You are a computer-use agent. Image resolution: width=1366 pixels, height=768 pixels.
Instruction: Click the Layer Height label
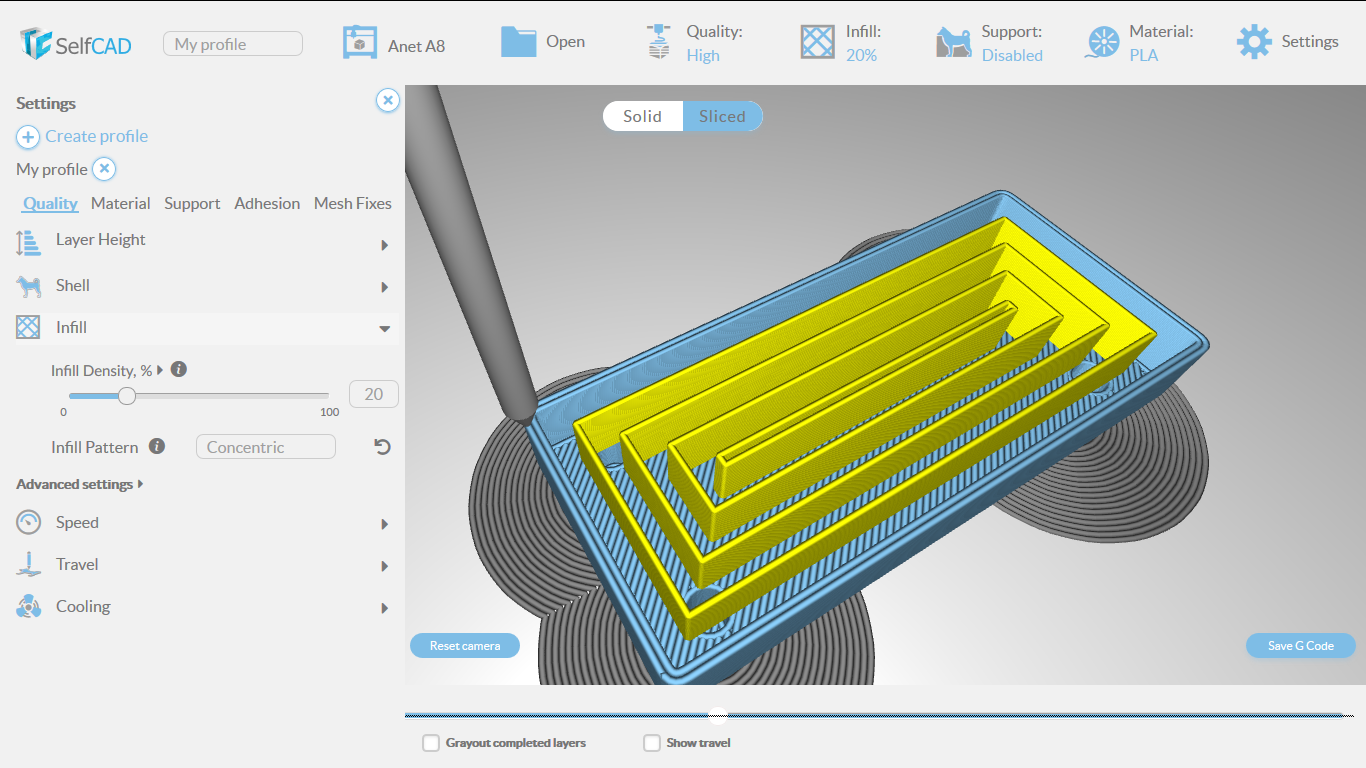(100, 239)
